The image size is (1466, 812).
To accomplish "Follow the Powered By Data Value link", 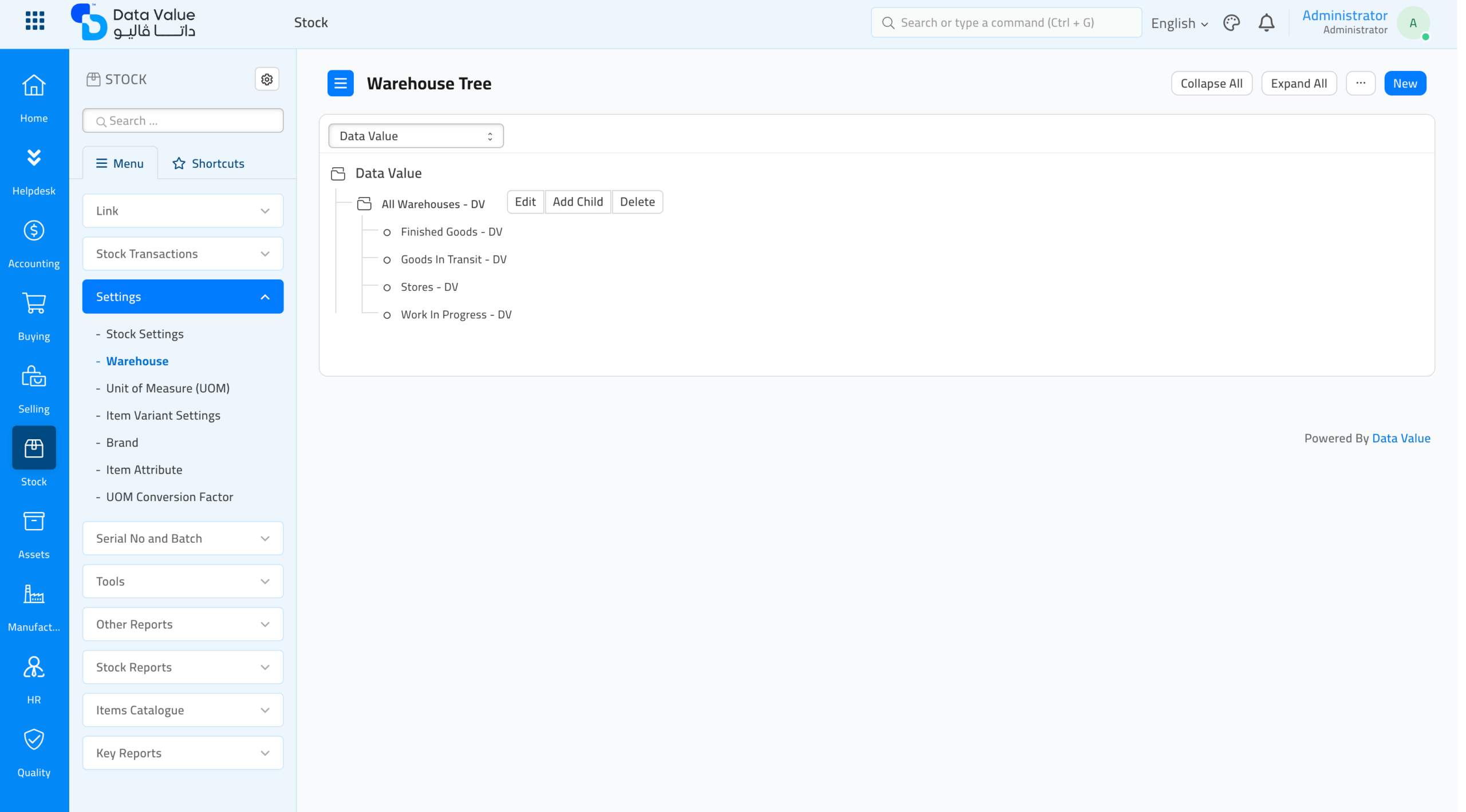I will [x=1401, y=439].
